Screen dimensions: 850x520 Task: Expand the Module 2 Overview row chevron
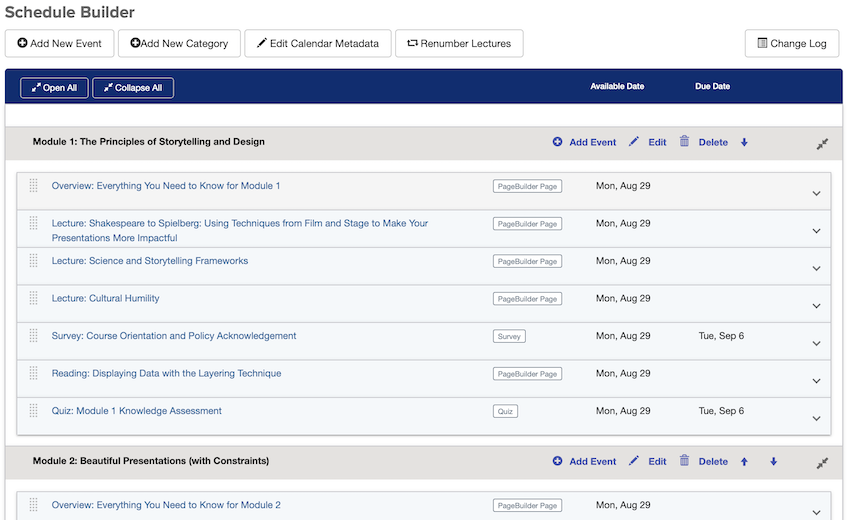pos(816,512)
